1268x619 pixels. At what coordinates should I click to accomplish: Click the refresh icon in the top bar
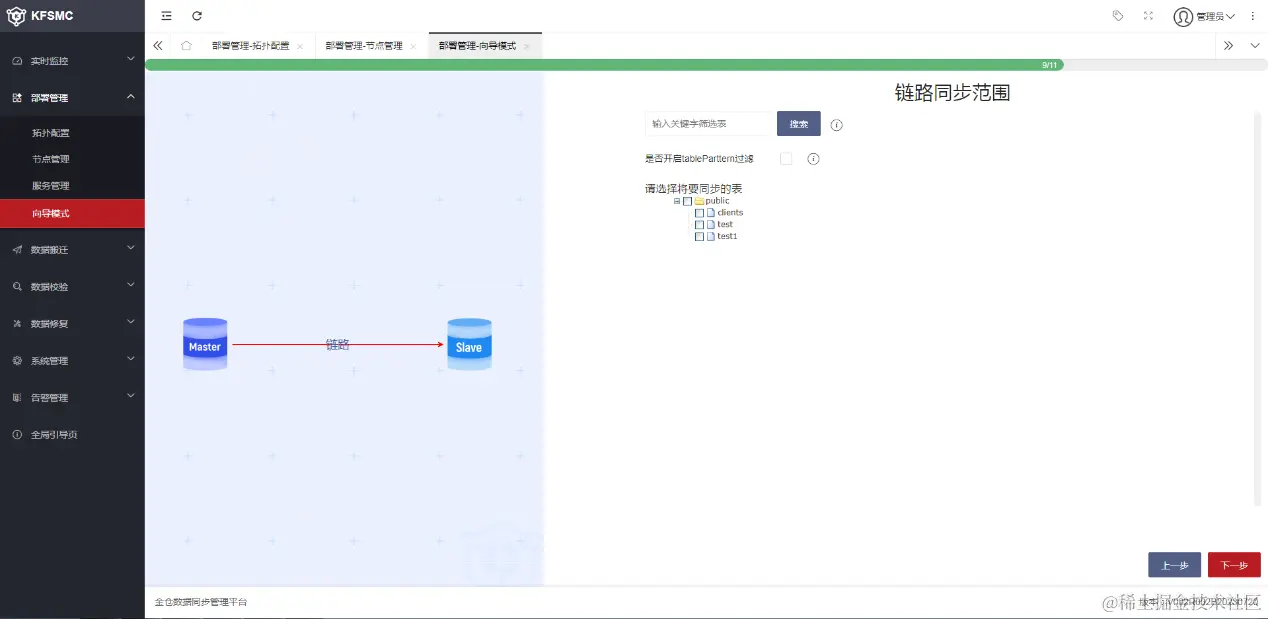[197, 16]
